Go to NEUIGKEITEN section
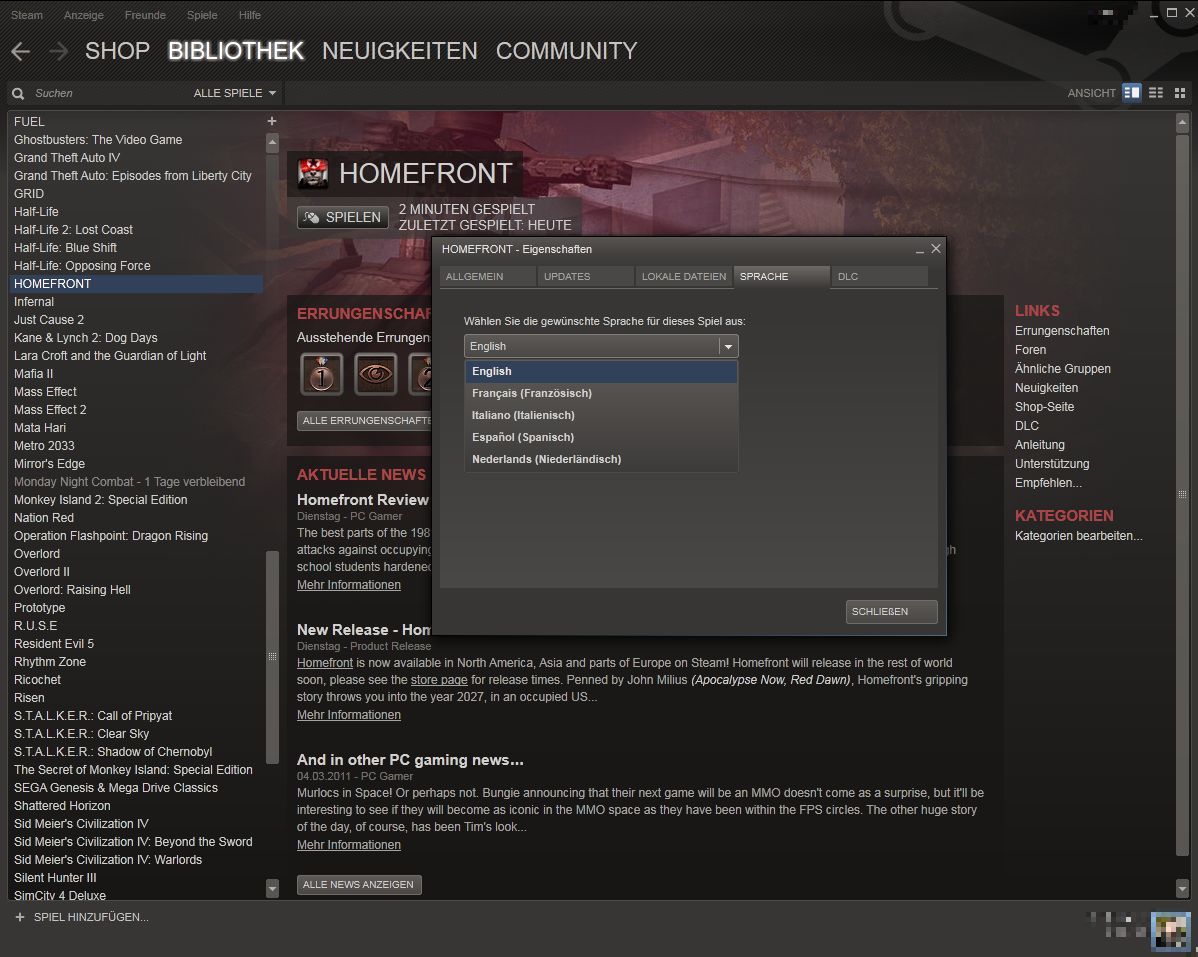 click(x=400, y=51)
